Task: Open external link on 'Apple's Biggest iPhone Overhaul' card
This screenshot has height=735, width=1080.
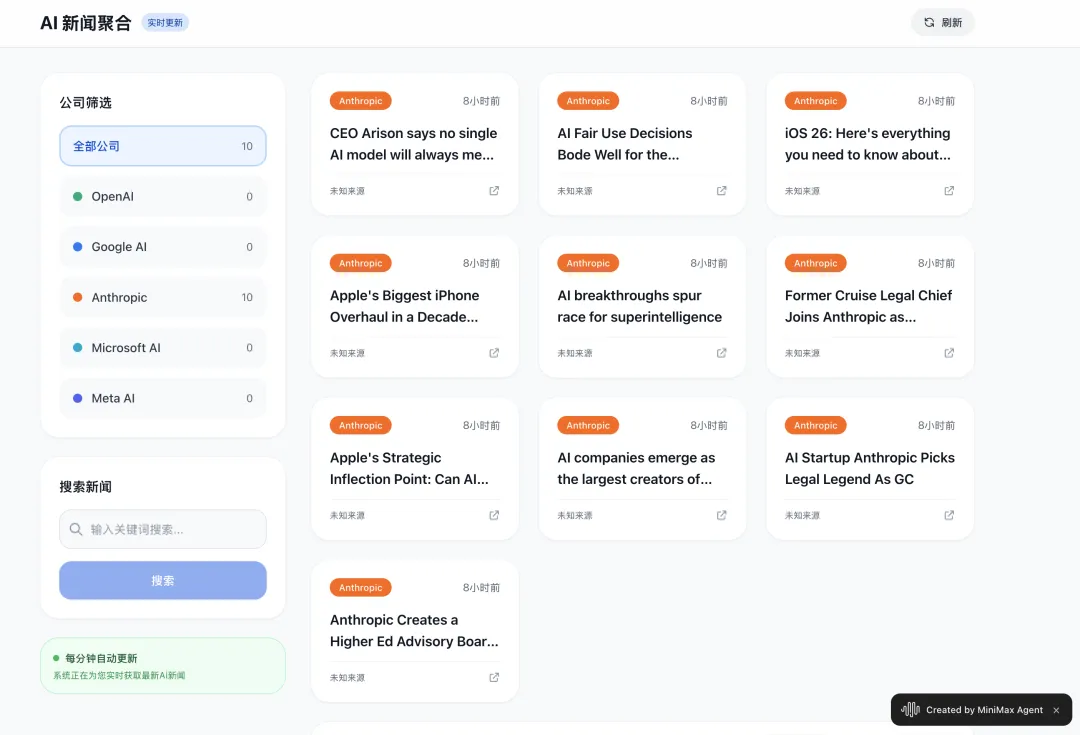Action: click(x=494, y=353)
